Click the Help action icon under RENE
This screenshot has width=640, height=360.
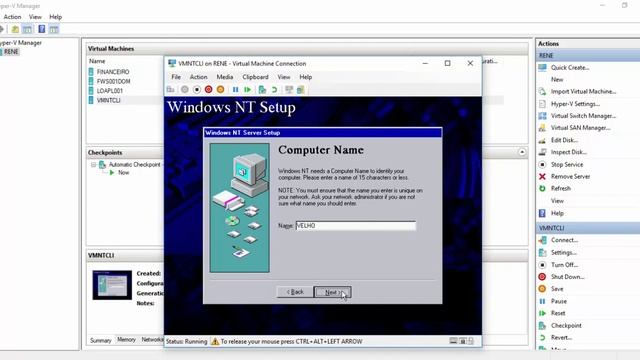(x=542, y=213)
